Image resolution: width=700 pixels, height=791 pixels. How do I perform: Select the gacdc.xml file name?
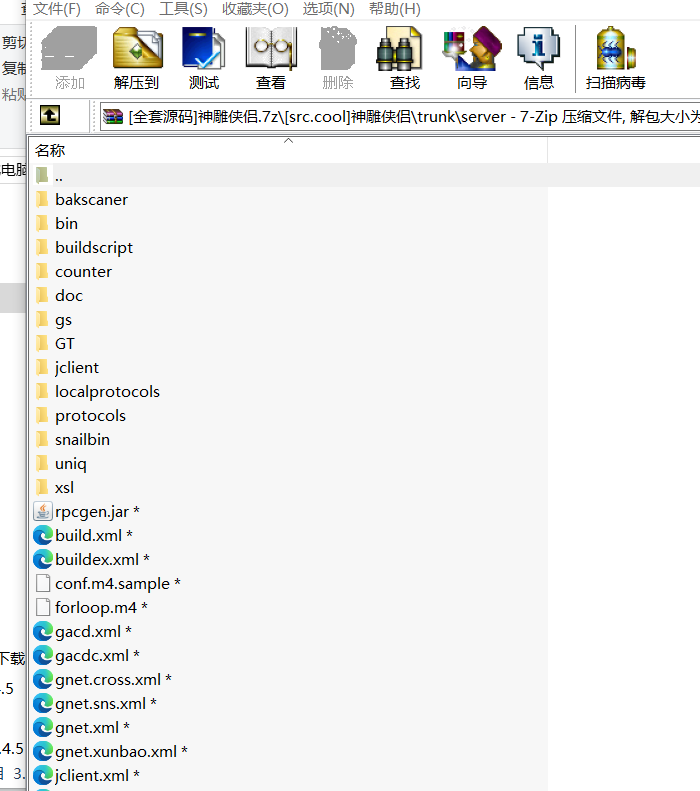pyautogui.click(x=92, y=655)
